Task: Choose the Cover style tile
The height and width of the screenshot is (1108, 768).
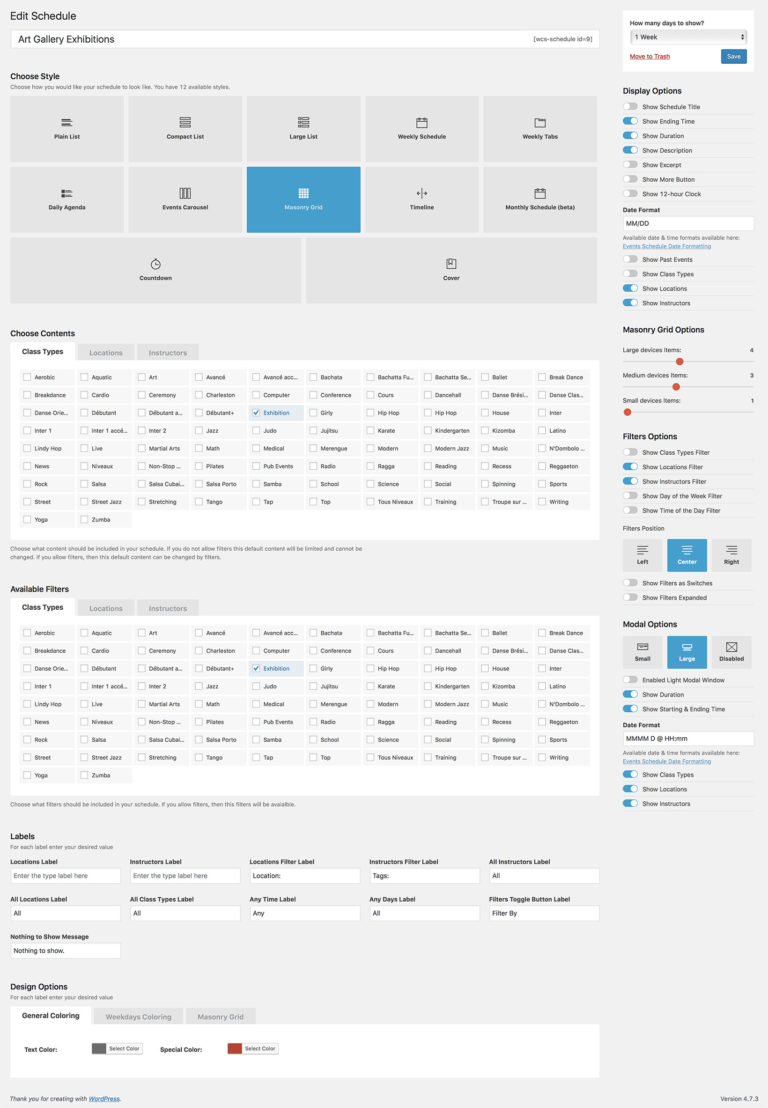Action: (451, 270)
